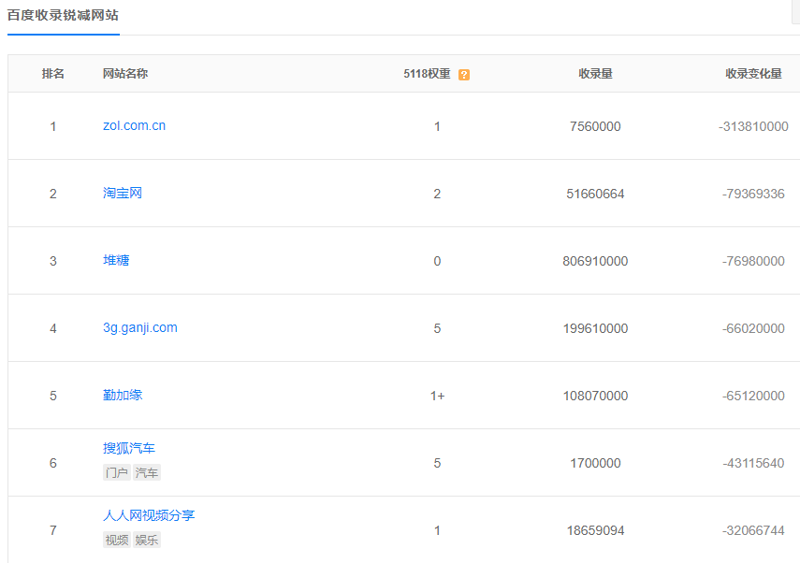The width and height of the screenshot is (800, 563).
Task: Open the 堆糖 site link
Action: coord(116,260)
